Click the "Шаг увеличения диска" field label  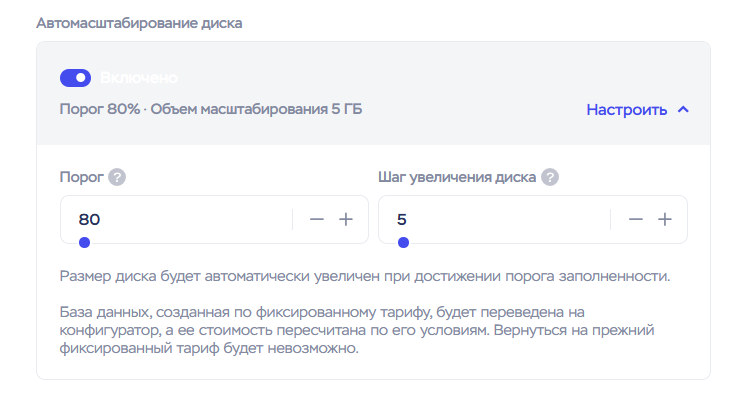pyautogui.click(x=456, y=178)
